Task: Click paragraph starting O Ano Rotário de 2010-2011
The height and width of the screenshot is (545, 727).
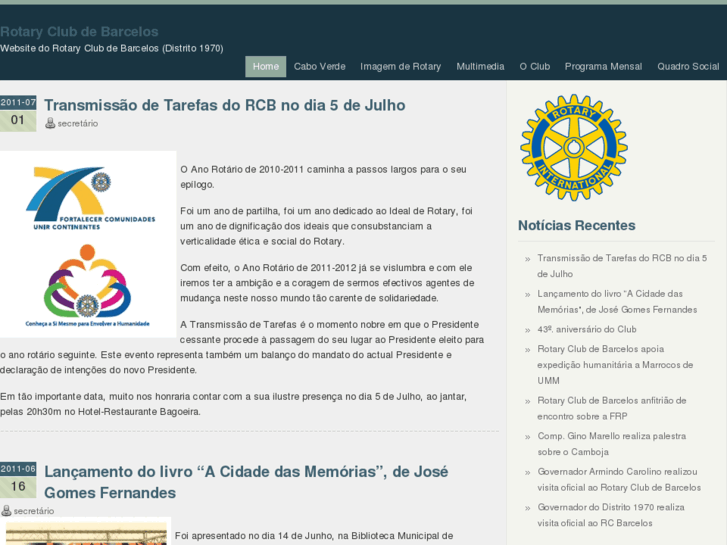Action: [323, 177]
